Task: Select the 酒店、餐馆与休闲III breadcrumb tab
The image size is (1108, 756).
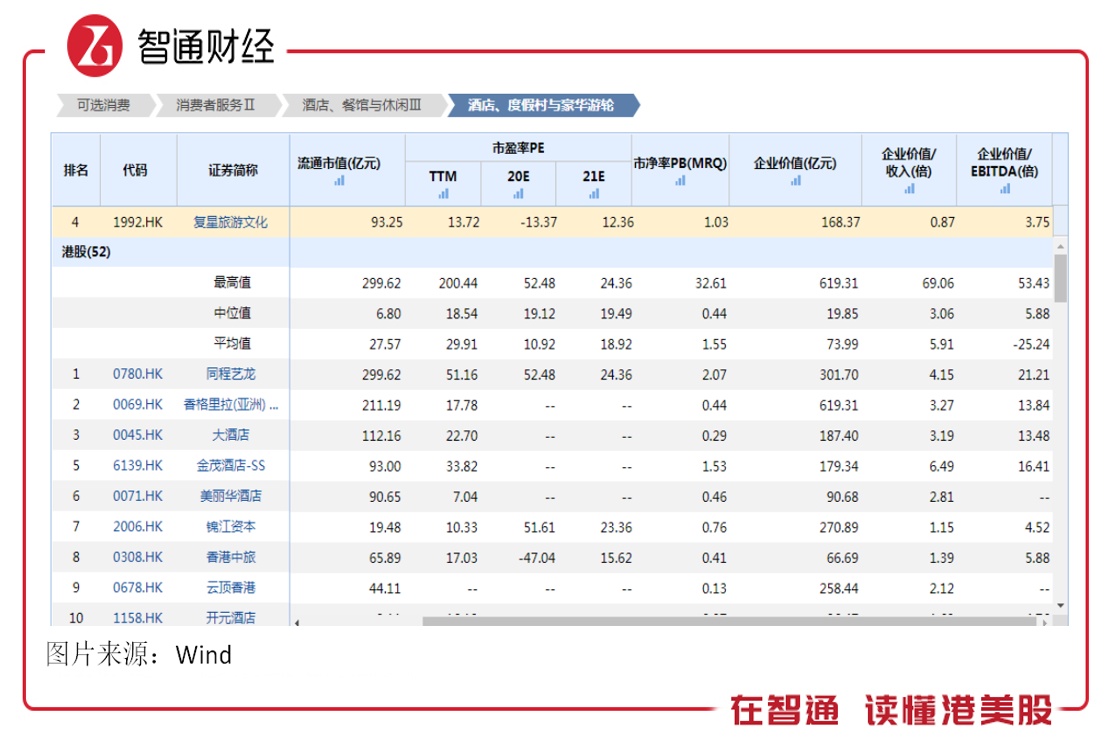Action: pyautogui.click(x=362, y=105)
